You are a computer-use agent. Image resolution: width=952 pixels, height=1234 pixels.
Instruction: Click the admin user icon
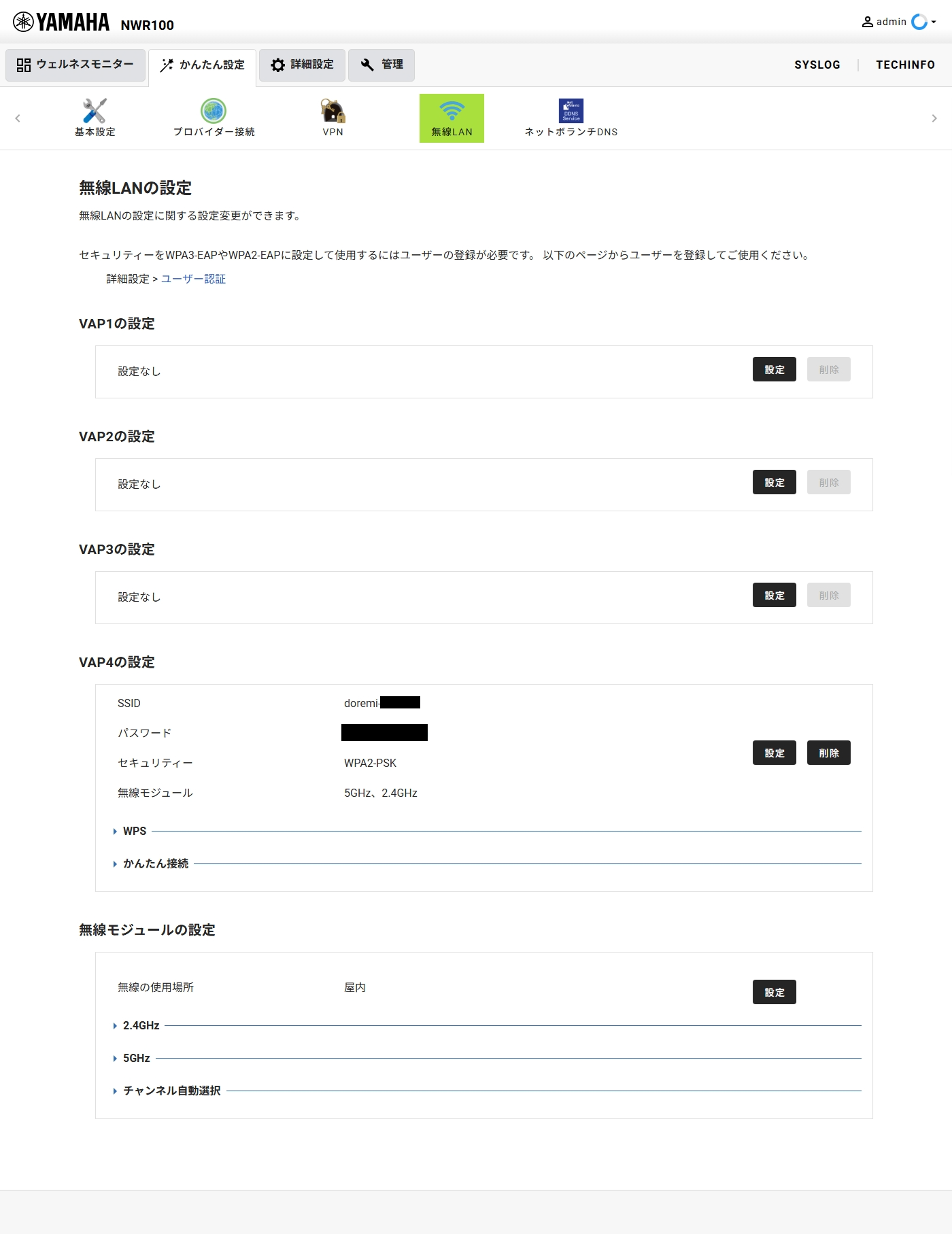(x=868, y=22)
